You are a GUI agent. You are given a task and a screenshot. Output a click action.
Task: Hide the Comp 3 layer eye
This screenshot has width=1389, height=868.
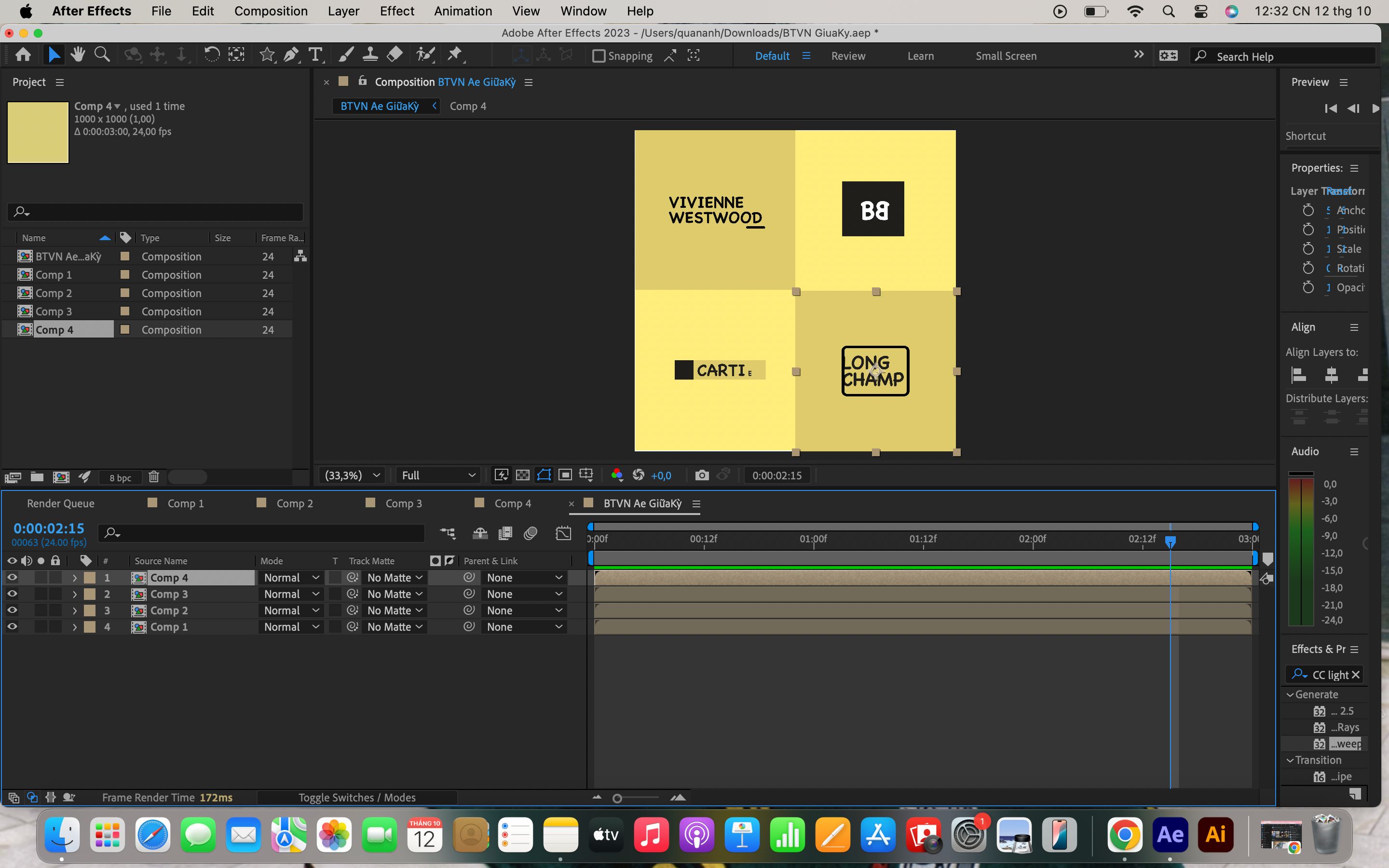12,594
